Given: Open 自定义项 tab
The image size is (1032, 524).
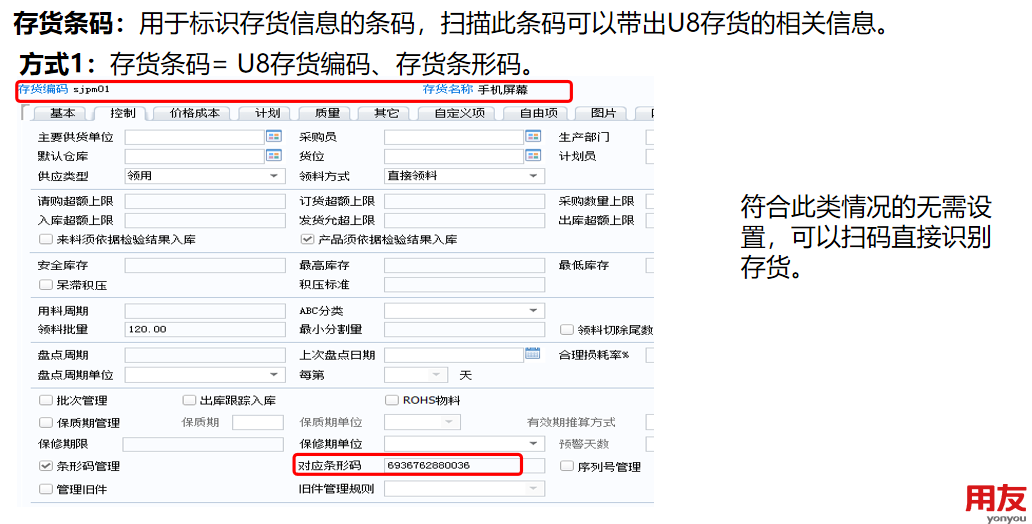Looking at the screenshot, I should 459,113.
